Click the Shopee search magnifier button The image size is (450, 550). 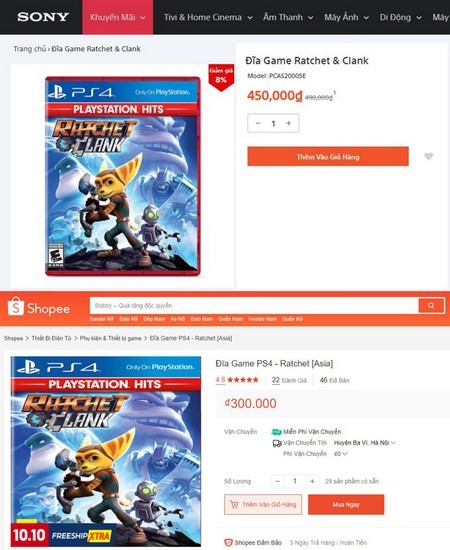click(x=431, y=306)
